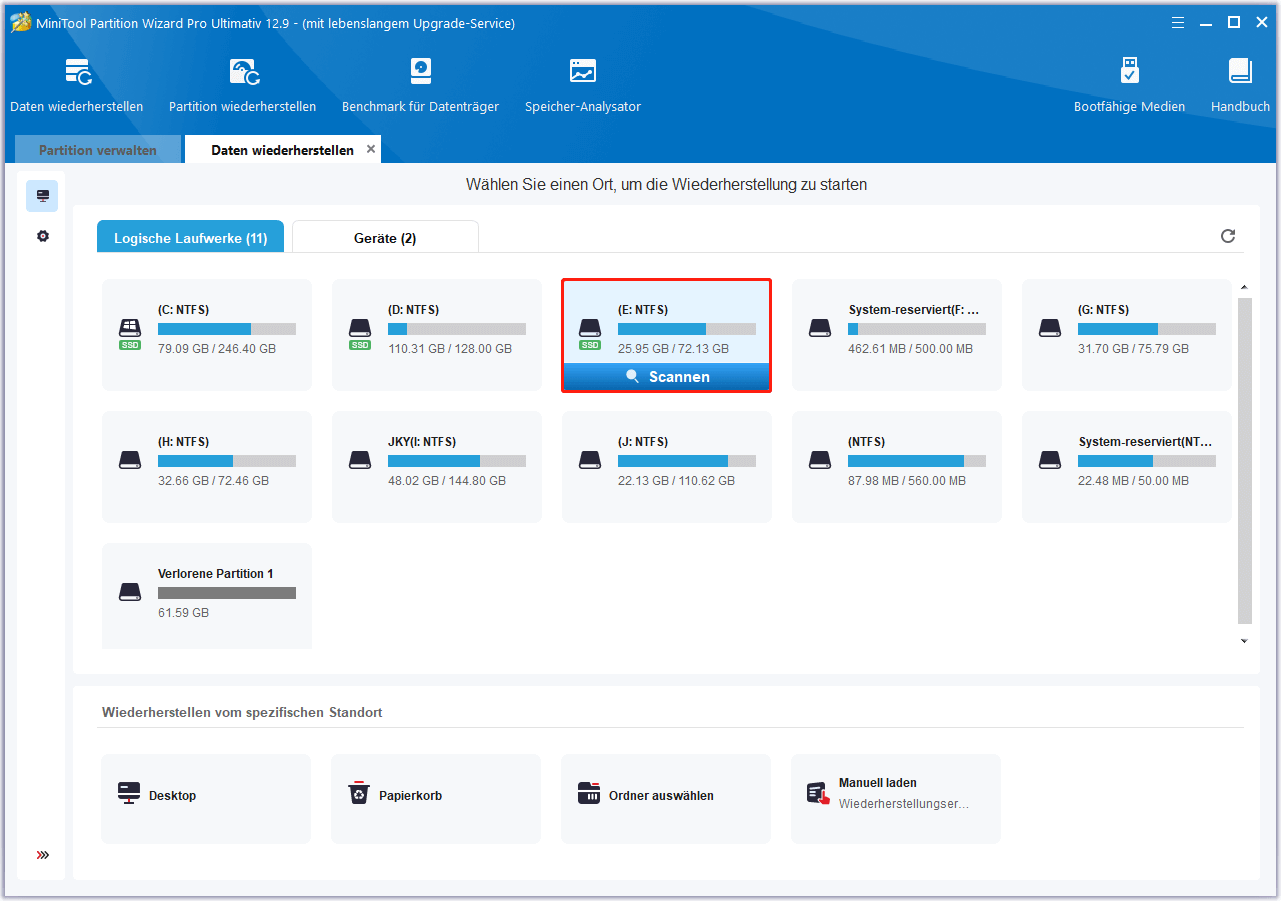Viewport: 1281px width, 901px height.
Task: Click 79.09 GB / 246.40 GB text
Action: 217,349
